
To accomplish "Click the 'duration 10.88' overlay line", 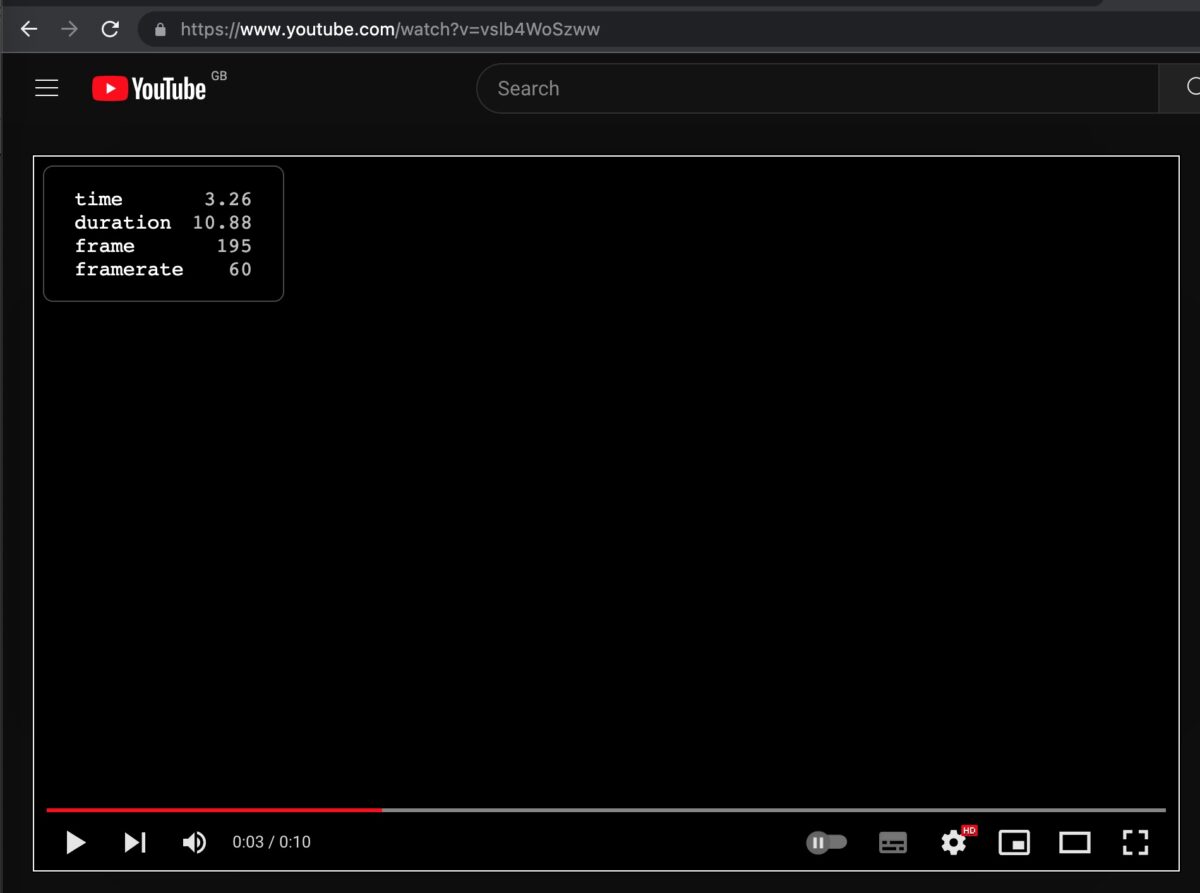I will click(x=163, y=222).
